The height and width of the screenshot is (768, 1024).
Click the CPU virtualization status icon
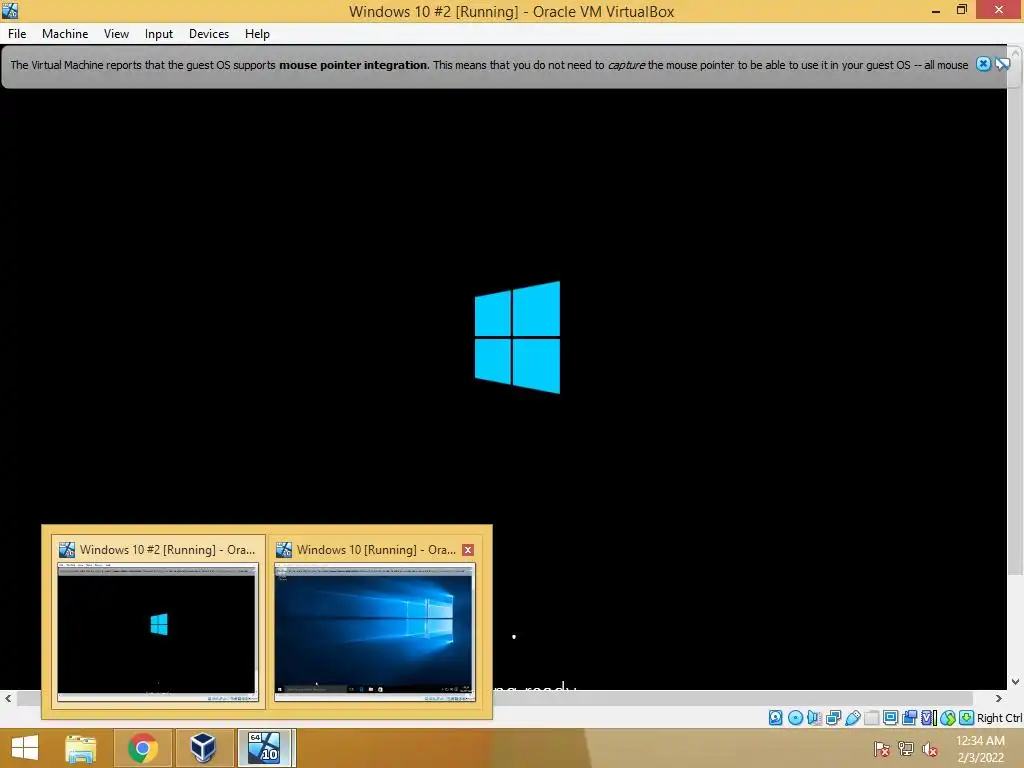(928, 718)
